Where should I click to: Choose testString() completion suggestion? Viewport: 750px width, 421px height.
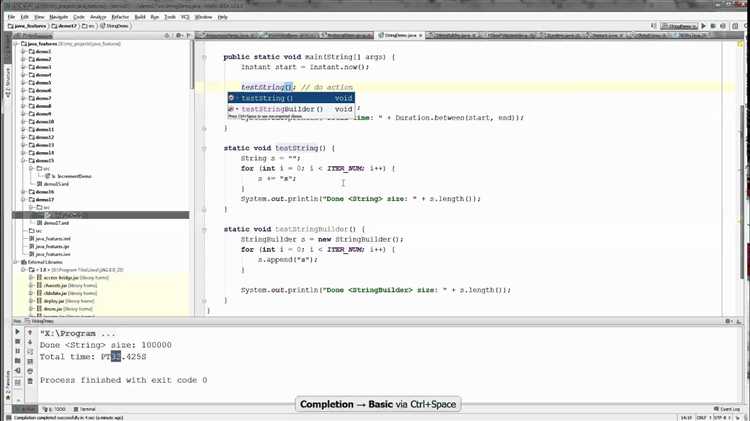291,98
